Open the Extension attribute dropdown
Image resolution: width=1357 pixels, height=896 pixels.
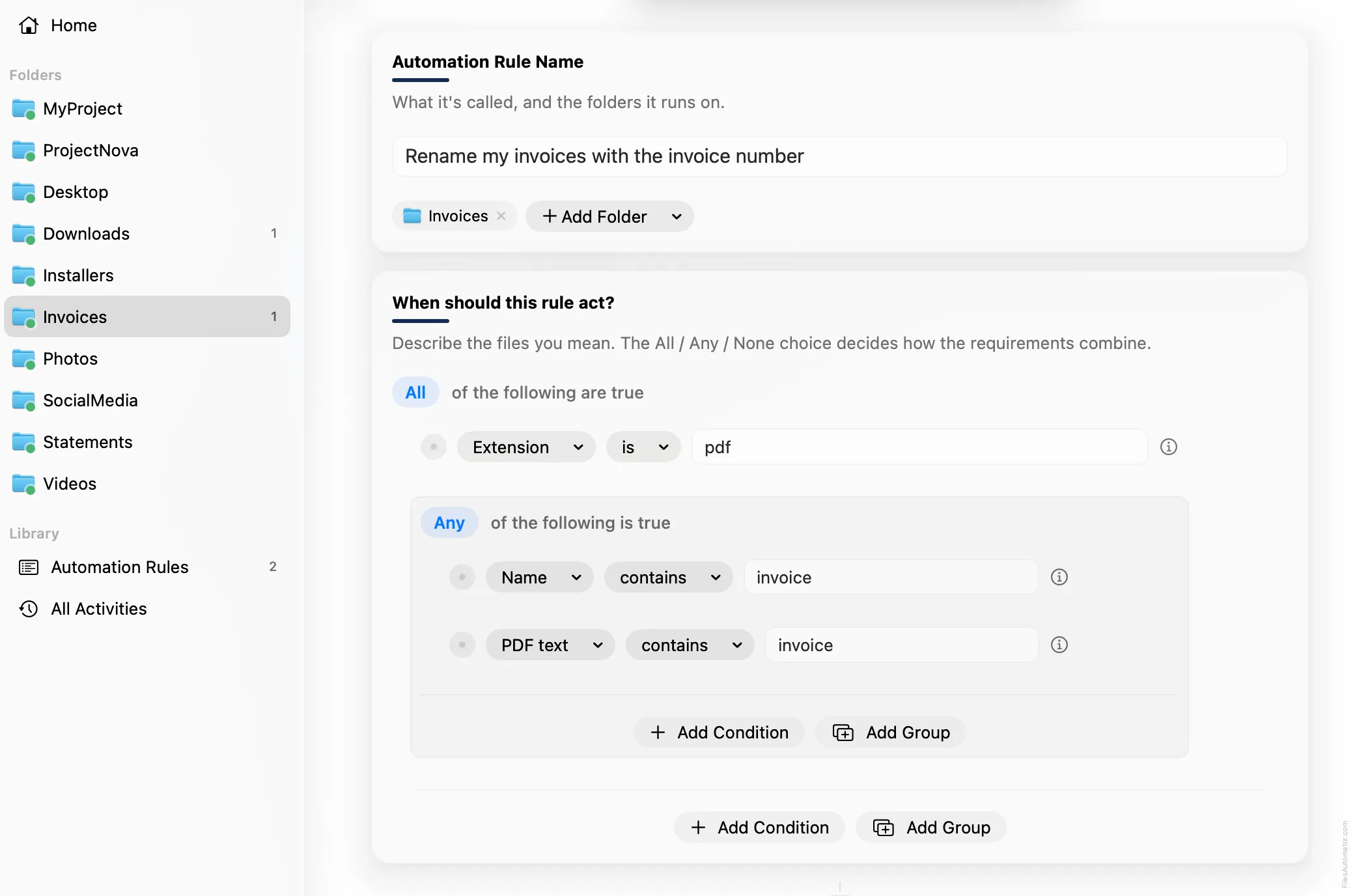click(x=526, y=447)
